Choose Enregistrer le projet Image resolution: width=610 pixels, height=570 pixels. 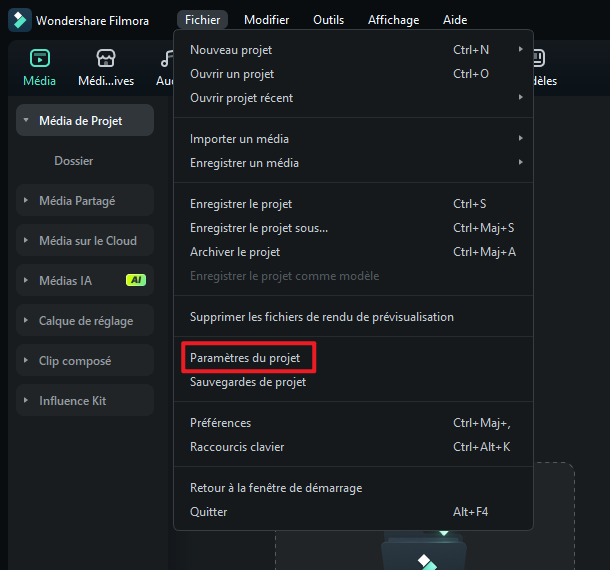[x=353, y=204]
